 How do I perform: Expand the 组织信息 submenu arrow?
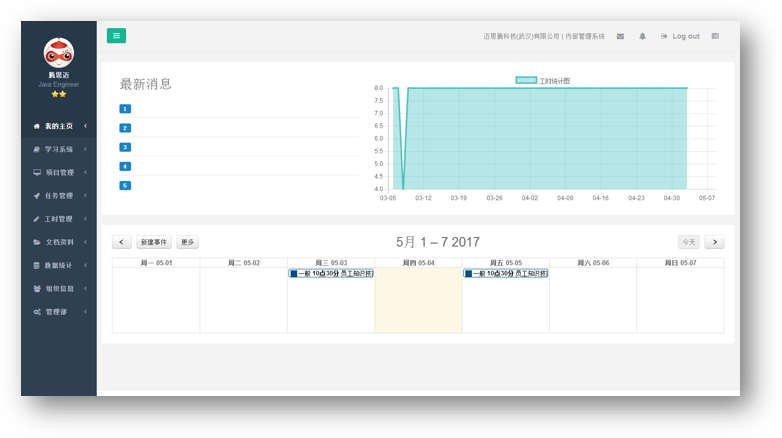pos(86,288)
